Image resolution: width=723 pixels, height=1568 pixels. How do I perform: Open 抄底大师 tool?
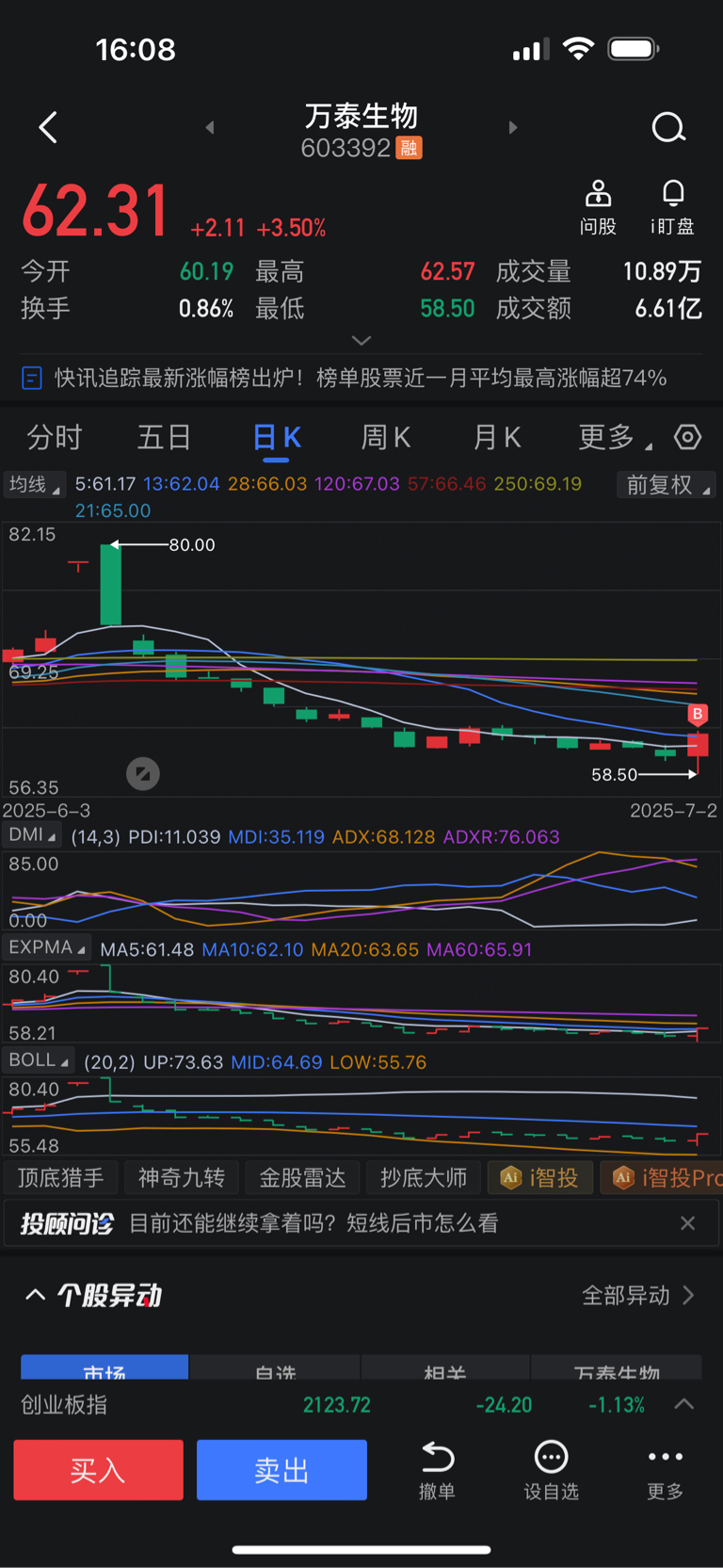[x=424, y=1177]
